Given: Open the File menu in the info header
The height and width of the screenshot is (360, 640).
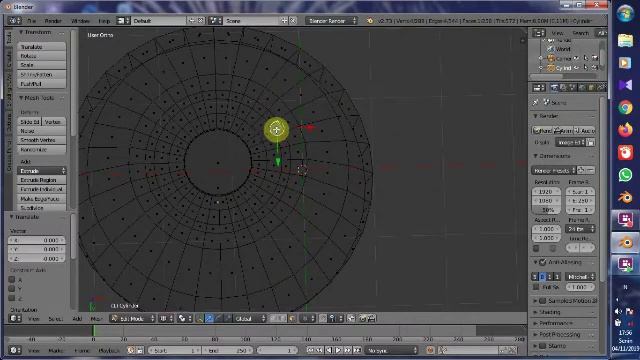Looking at the screenshot, I should coord(31,21).
